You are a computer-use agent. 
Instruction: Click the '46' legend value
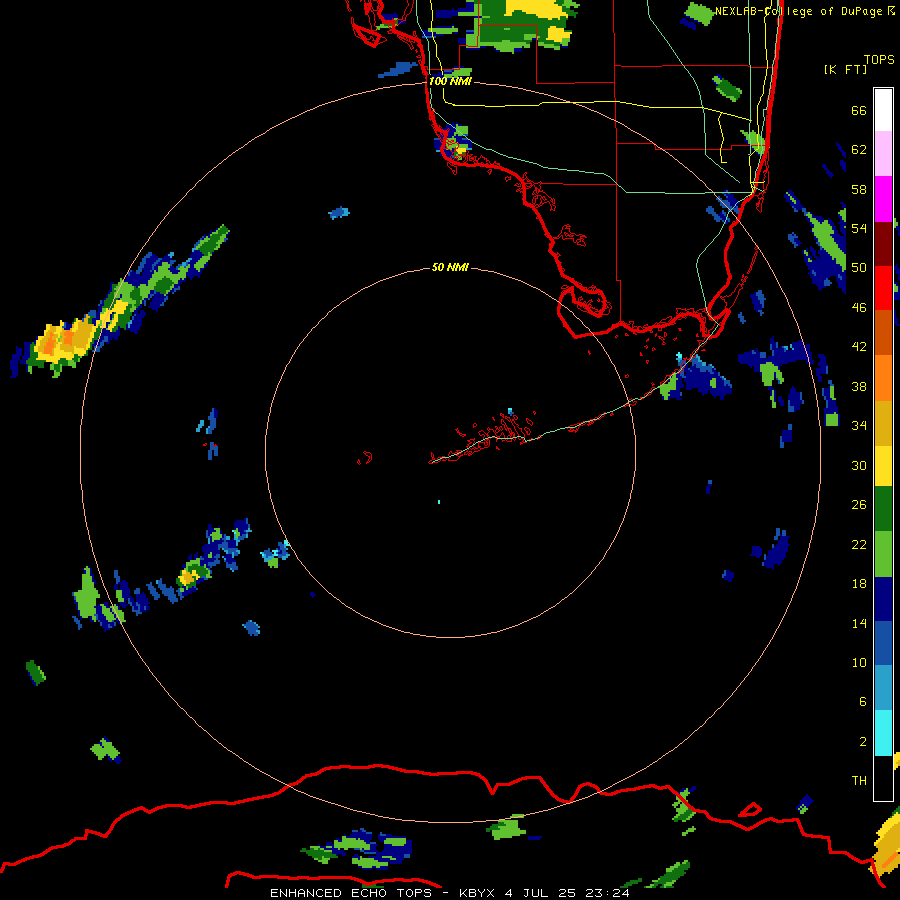click(x=859, y=308)
